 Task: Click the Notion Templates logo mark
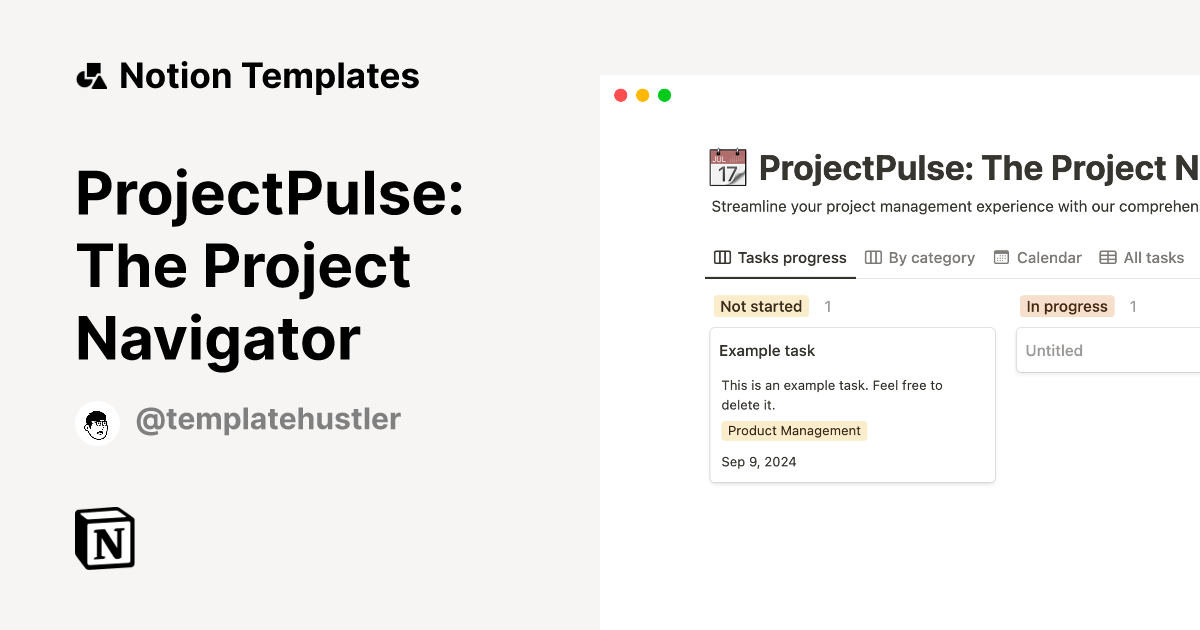click(90, 75)
